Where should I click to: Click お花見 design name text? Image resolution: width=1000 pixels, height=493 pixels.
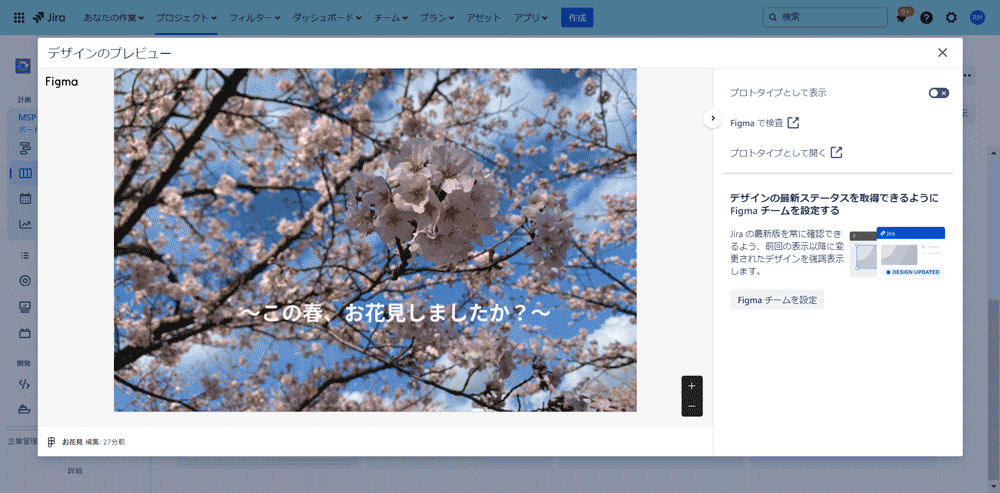pyautogui.click(x=73, y=442)
